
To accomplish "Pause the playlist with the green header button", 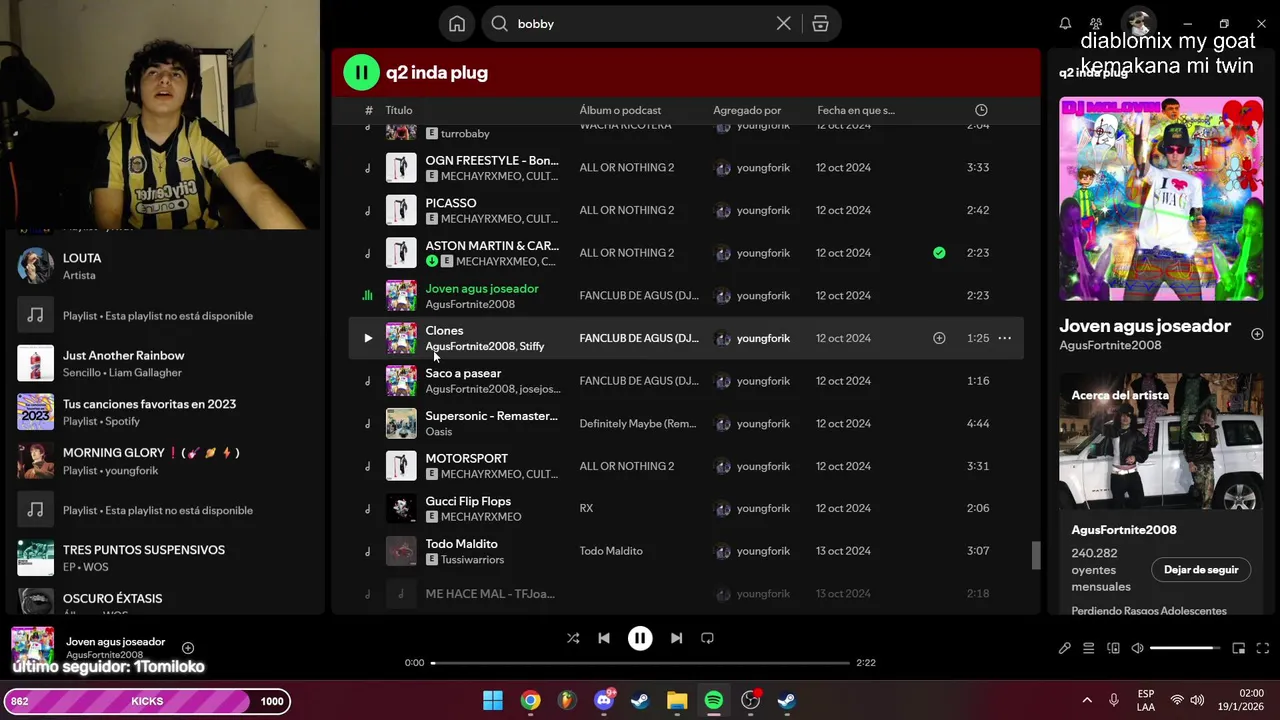I will [x=361, y=72].
